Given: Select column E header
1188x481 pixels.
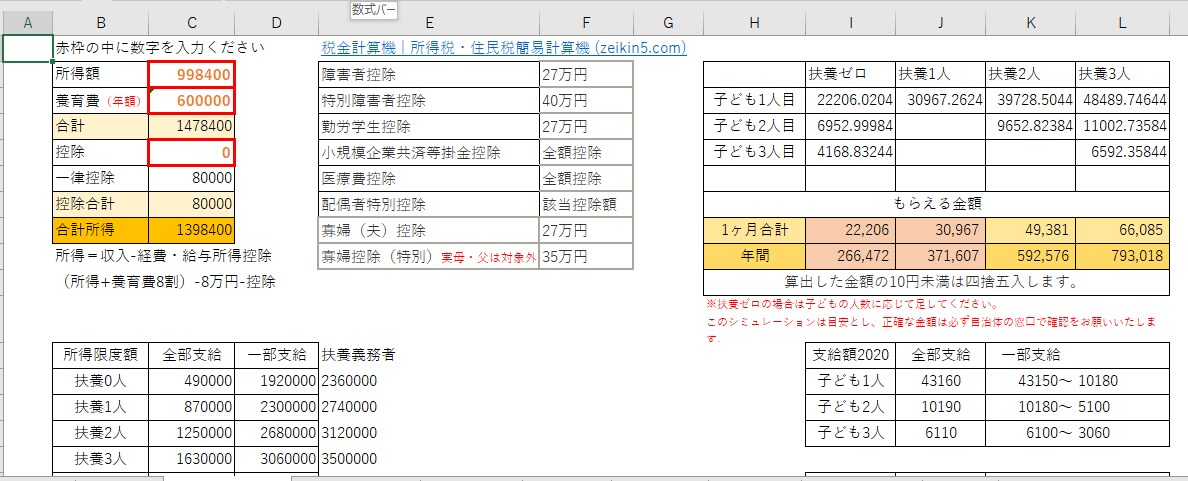Looking at the screenshot, I should click(x=430, y=23).
